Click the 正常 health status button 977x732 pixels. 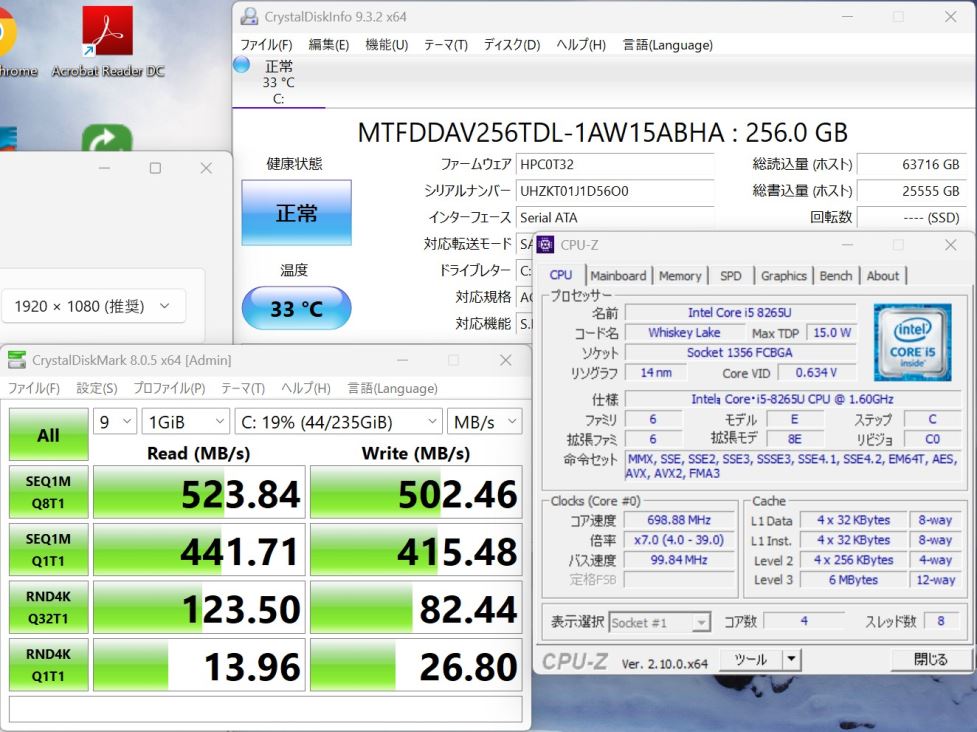[297, 213]
